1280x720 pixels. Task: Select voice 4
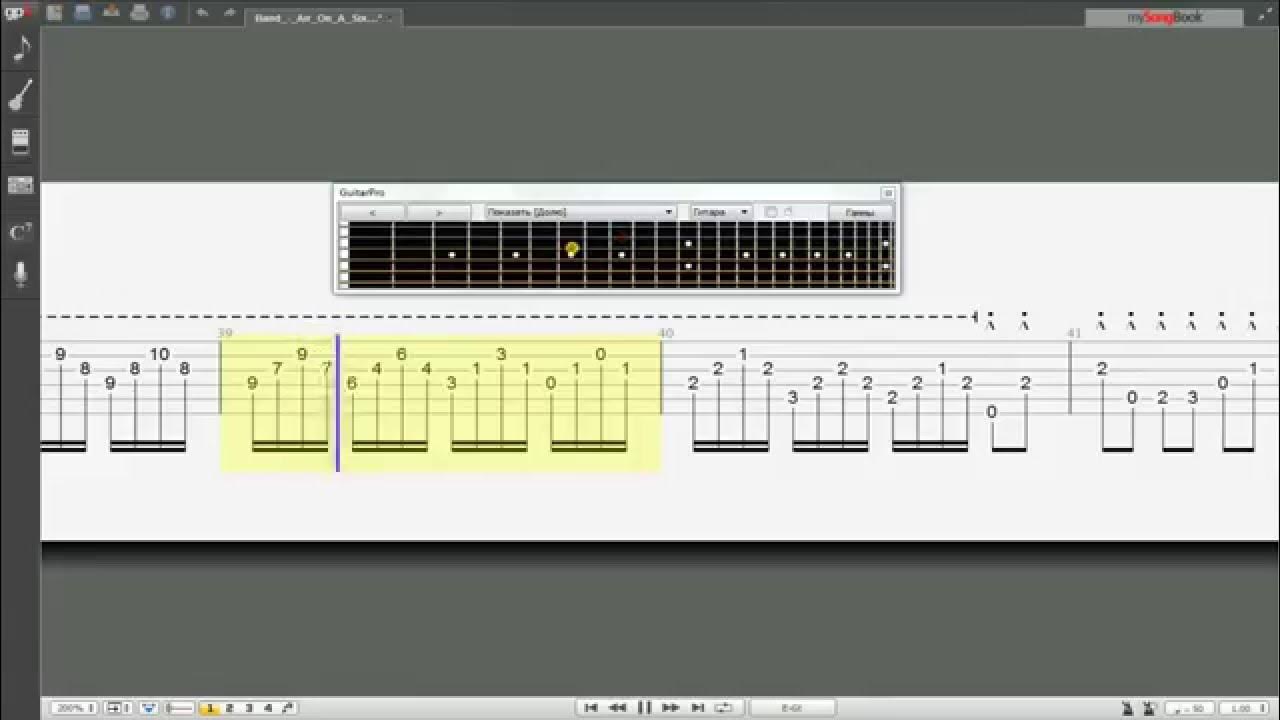[268, 708]
